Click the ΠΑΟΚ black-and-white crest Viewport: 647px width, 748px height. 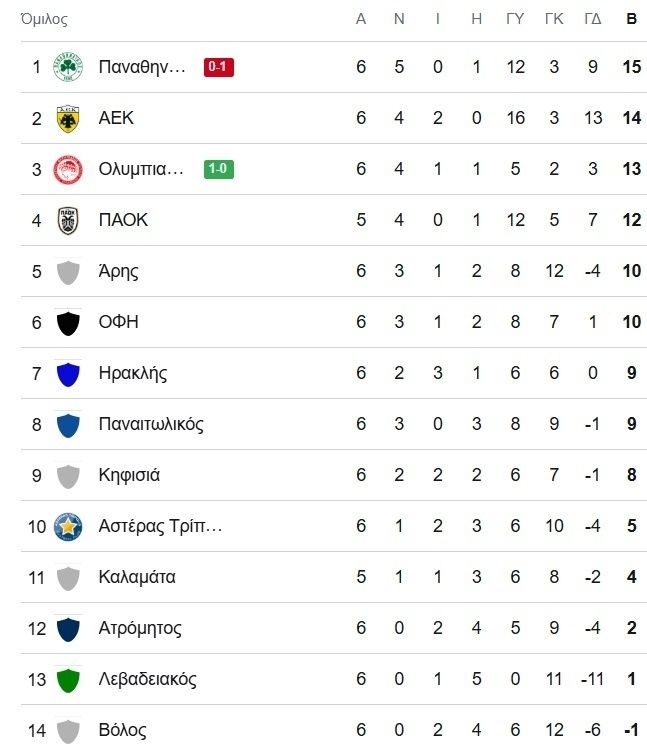[68, 220]
